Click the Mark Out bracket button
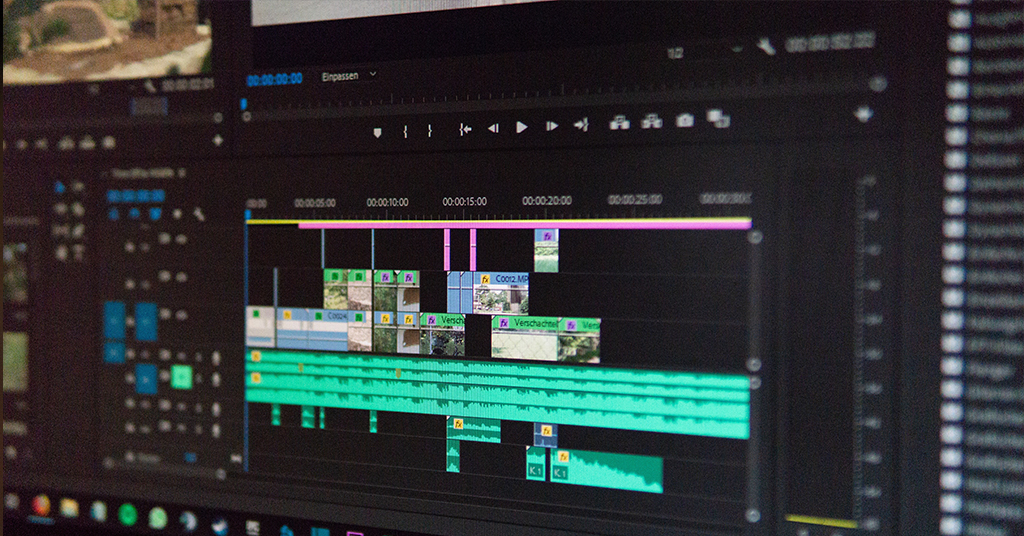 point(430,131)
